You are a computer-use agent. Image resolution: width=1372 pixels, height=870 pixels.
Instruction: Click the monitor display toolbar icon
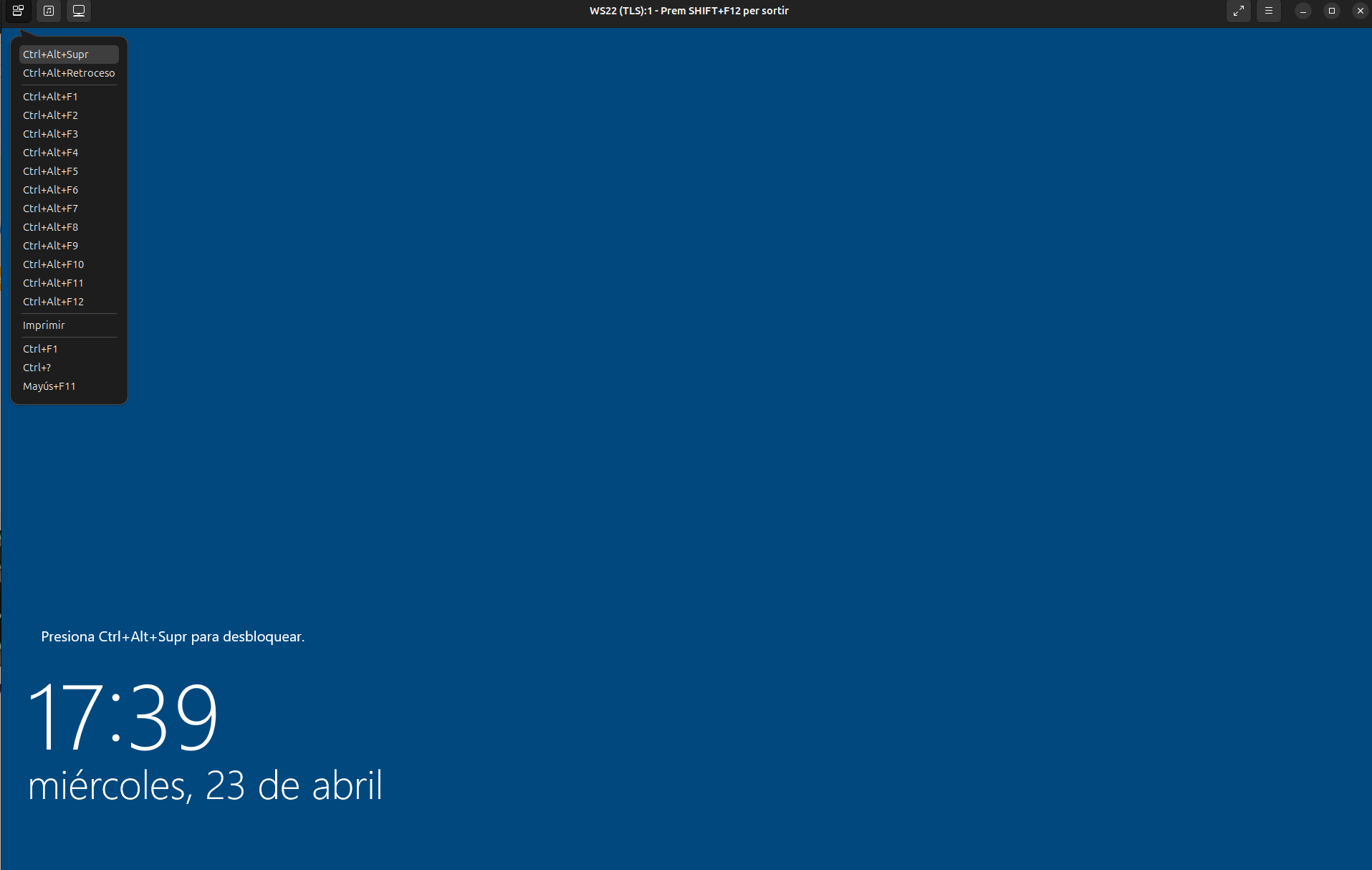coord(79,11)
